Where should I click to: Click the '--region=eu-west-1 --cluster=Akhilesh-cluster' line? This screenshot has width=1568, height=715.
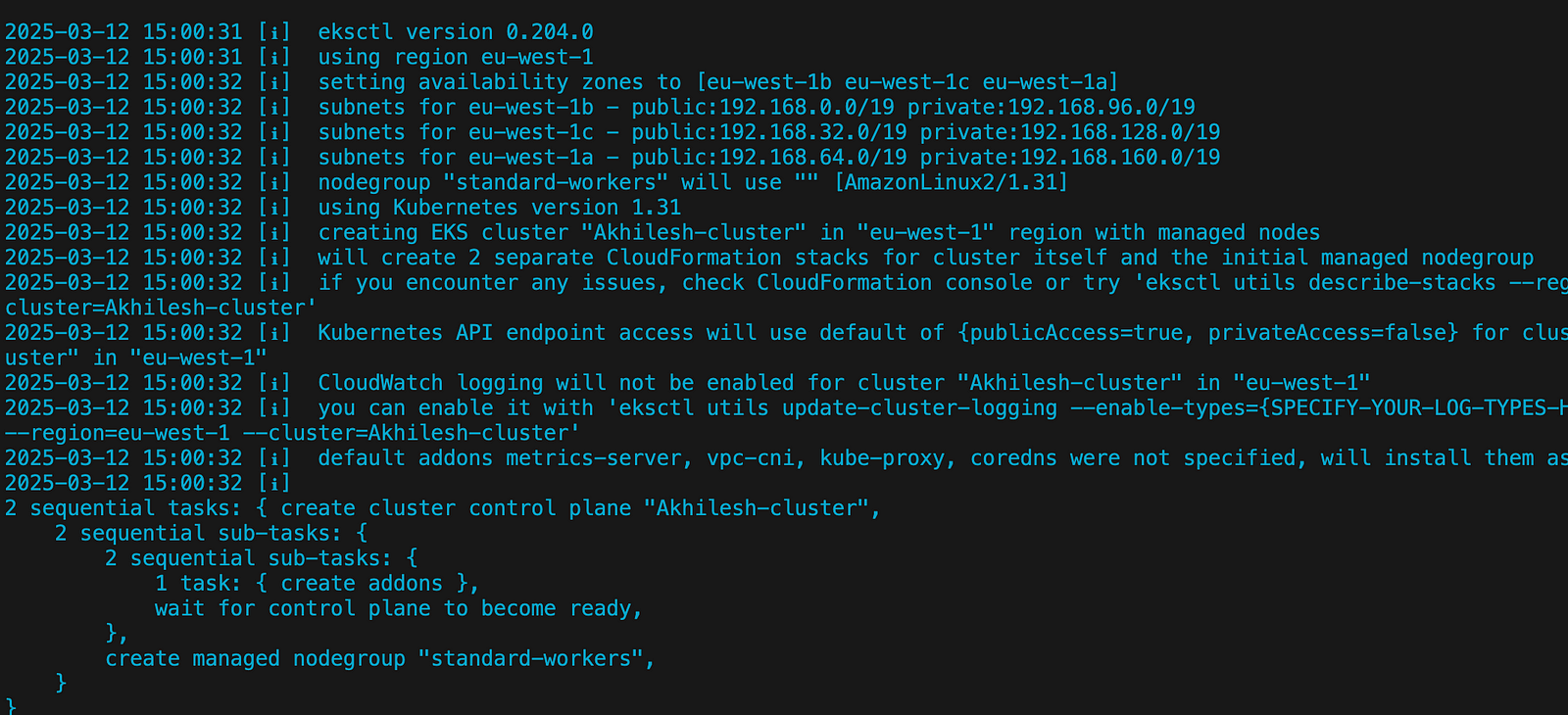tap(292, 433)
